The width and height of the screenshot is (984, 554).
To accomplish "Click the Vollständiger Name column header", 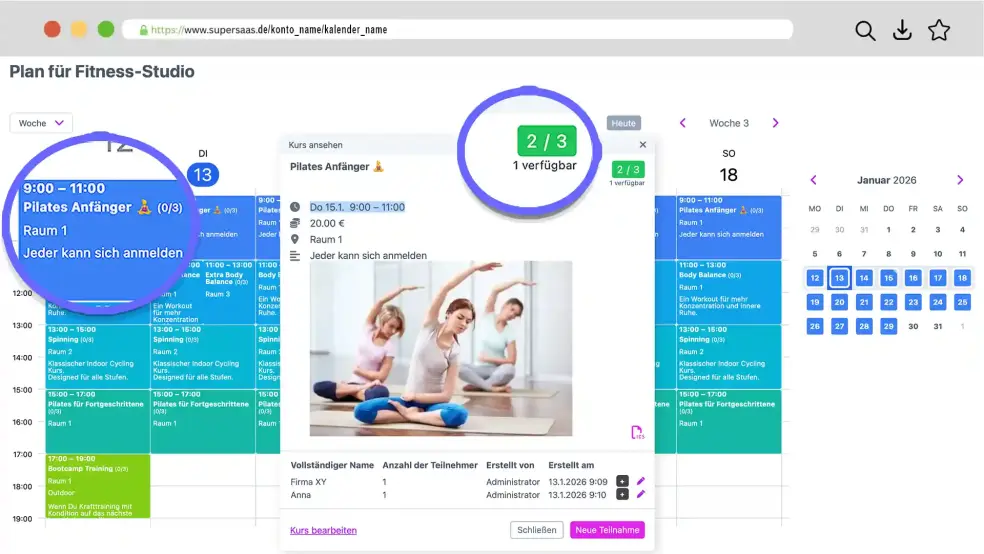I will [332, 465].
